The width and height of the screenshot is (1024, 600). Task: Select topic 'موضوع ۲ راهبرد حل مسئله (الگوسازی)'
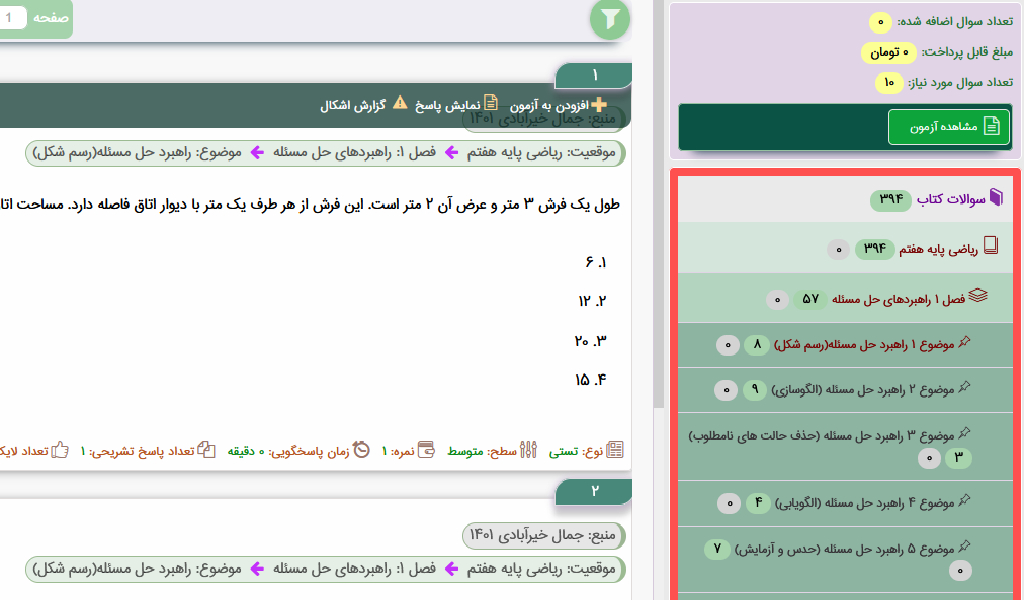[845, 390]
